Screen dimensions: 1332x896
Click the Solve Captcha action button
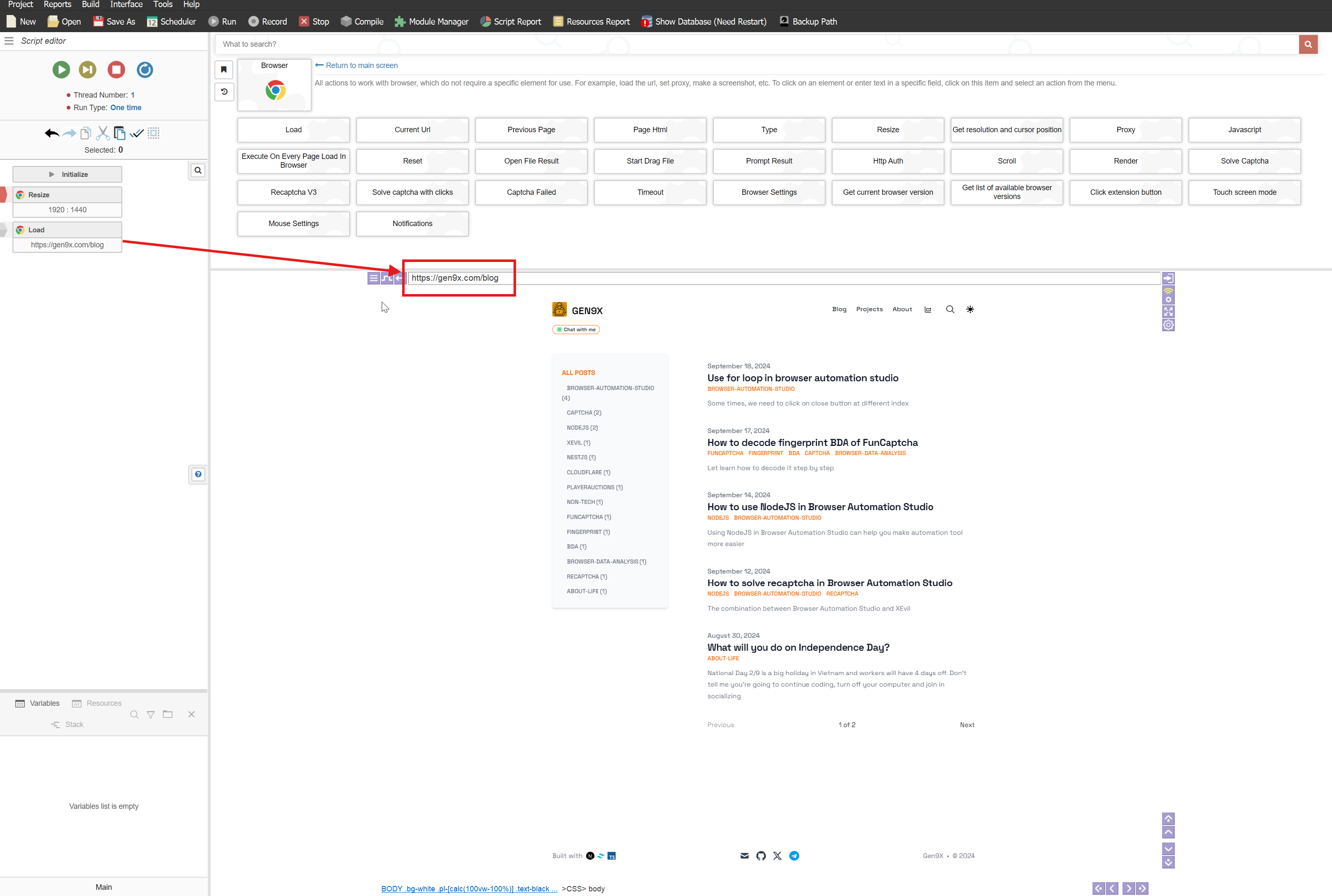(x=1244, y=161)
